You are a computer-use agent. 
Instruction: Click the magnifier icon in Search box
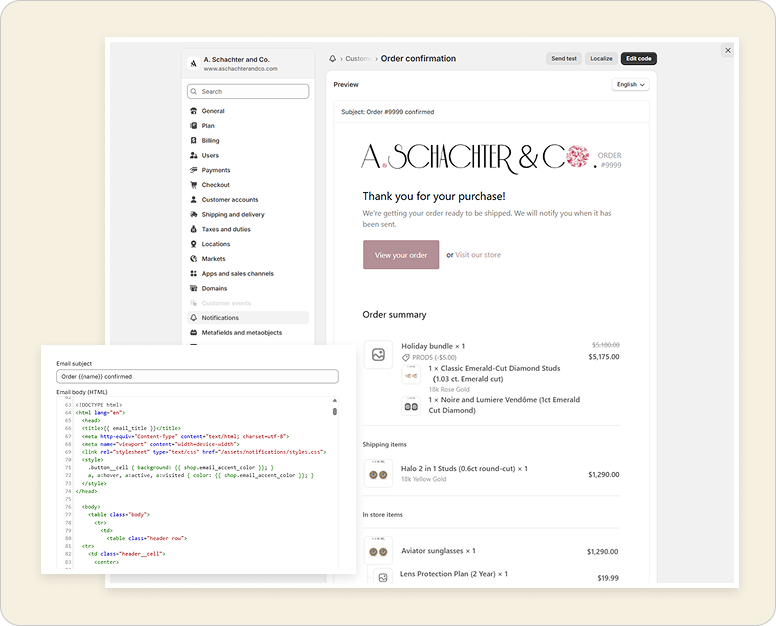194,92
